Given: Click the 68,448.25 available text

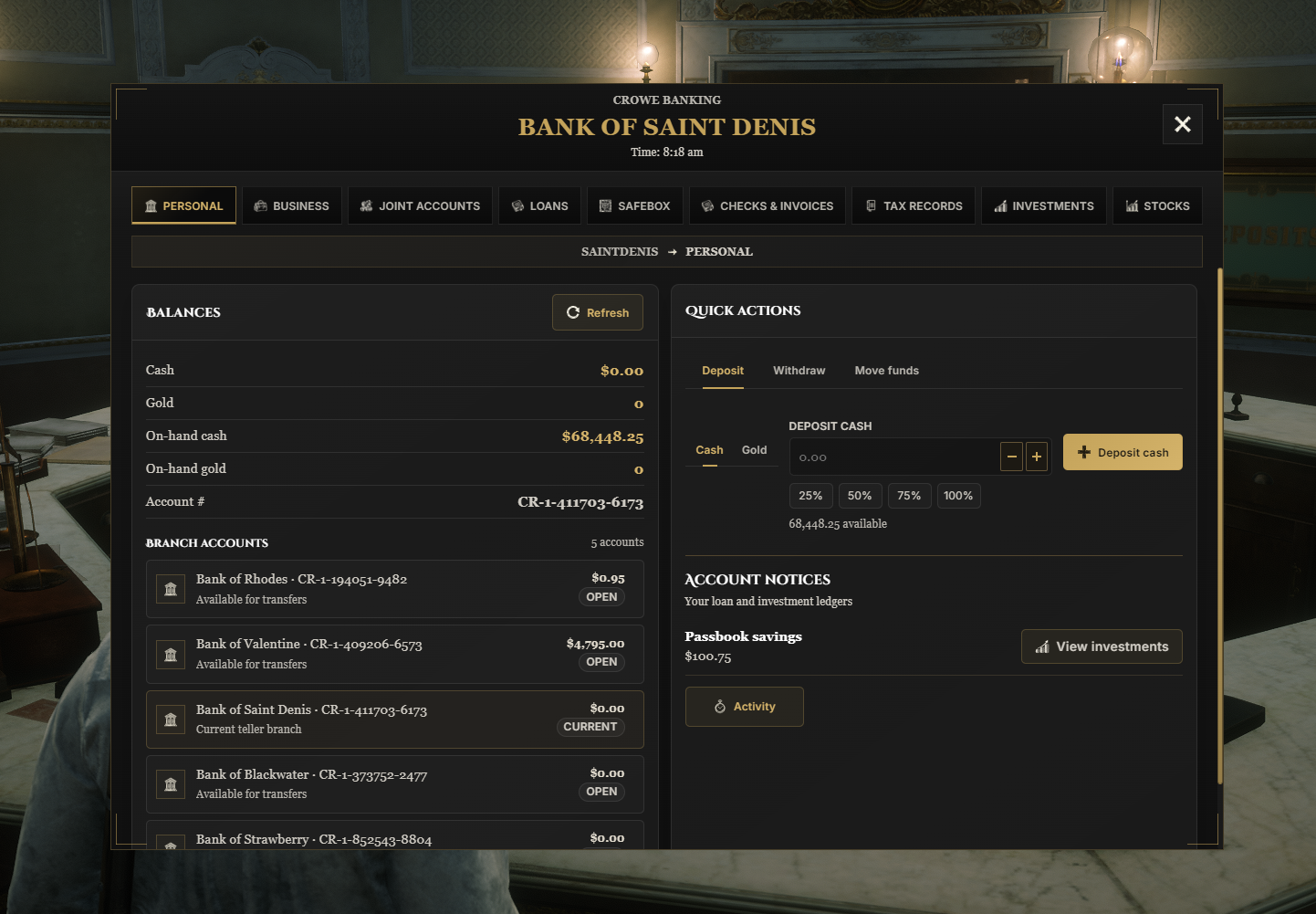Looking at the screenshot, I should point(838,524).
